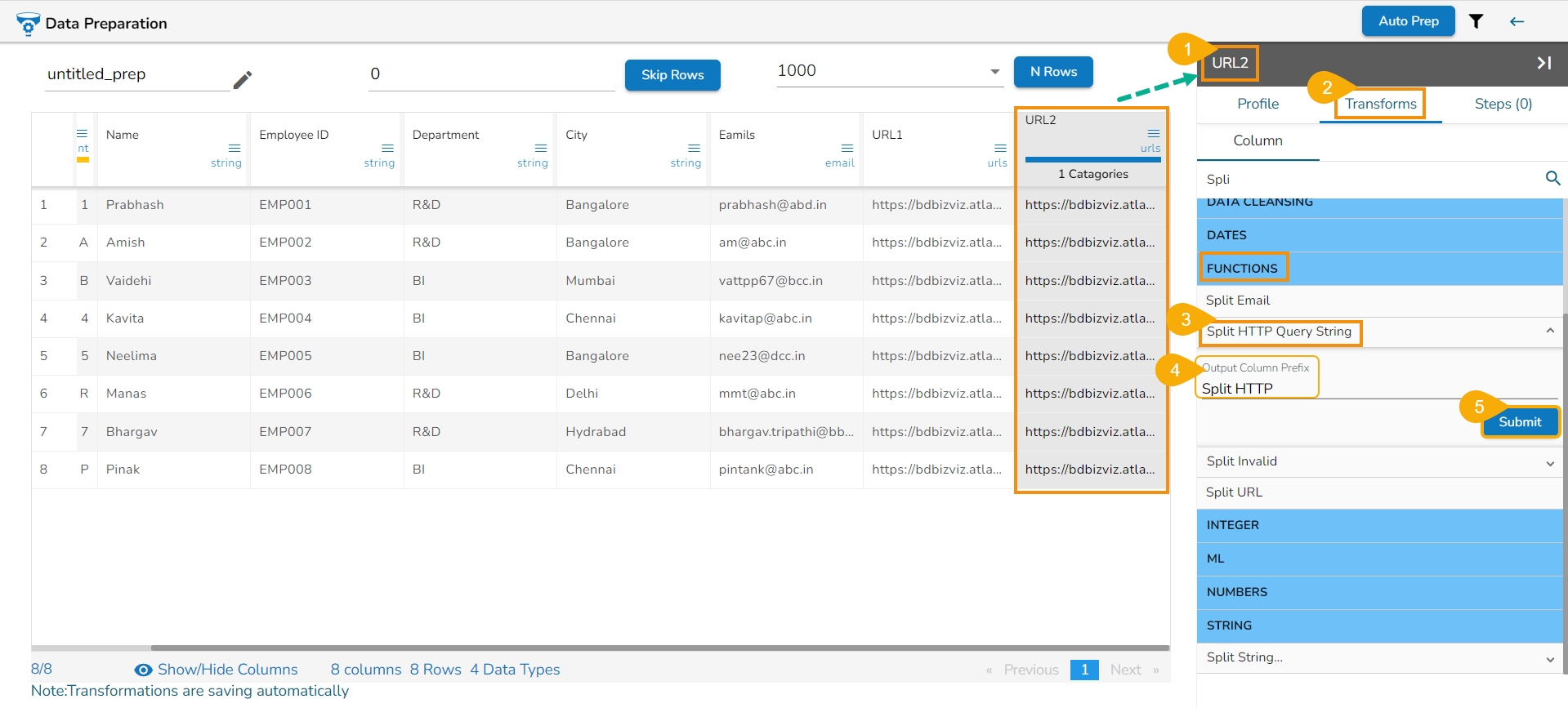The height and width of the screenshot is (708, 1568).
Task: Expand the Split String transform
Action: pos(1549,659)
